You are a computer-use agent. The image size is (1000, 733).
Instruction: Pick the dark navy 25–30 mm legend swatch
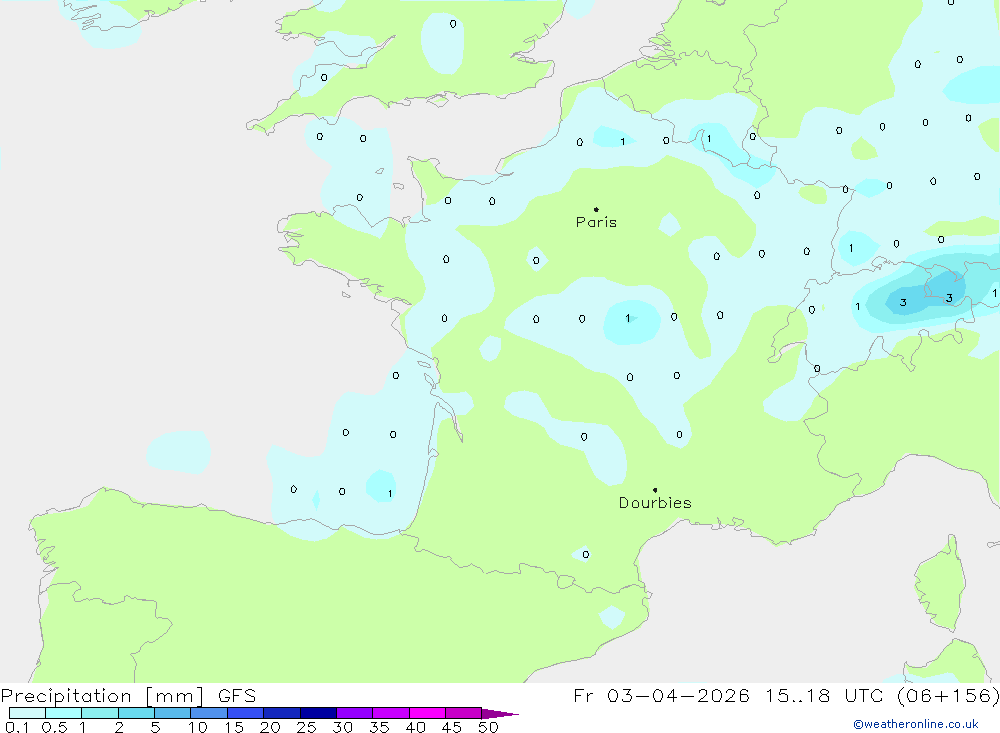tap(318, 713)
